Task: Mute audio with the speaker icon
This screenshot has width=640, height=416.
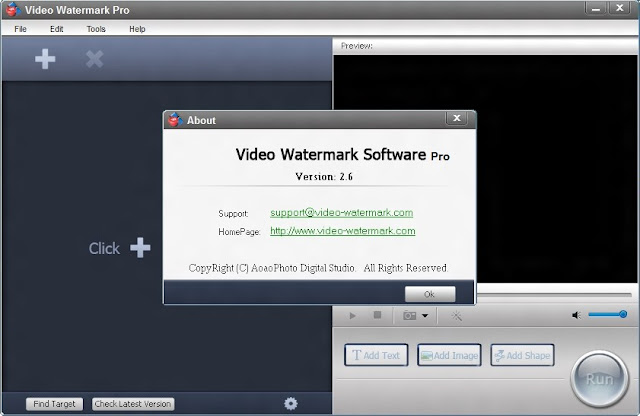Action: coord(576,315)
